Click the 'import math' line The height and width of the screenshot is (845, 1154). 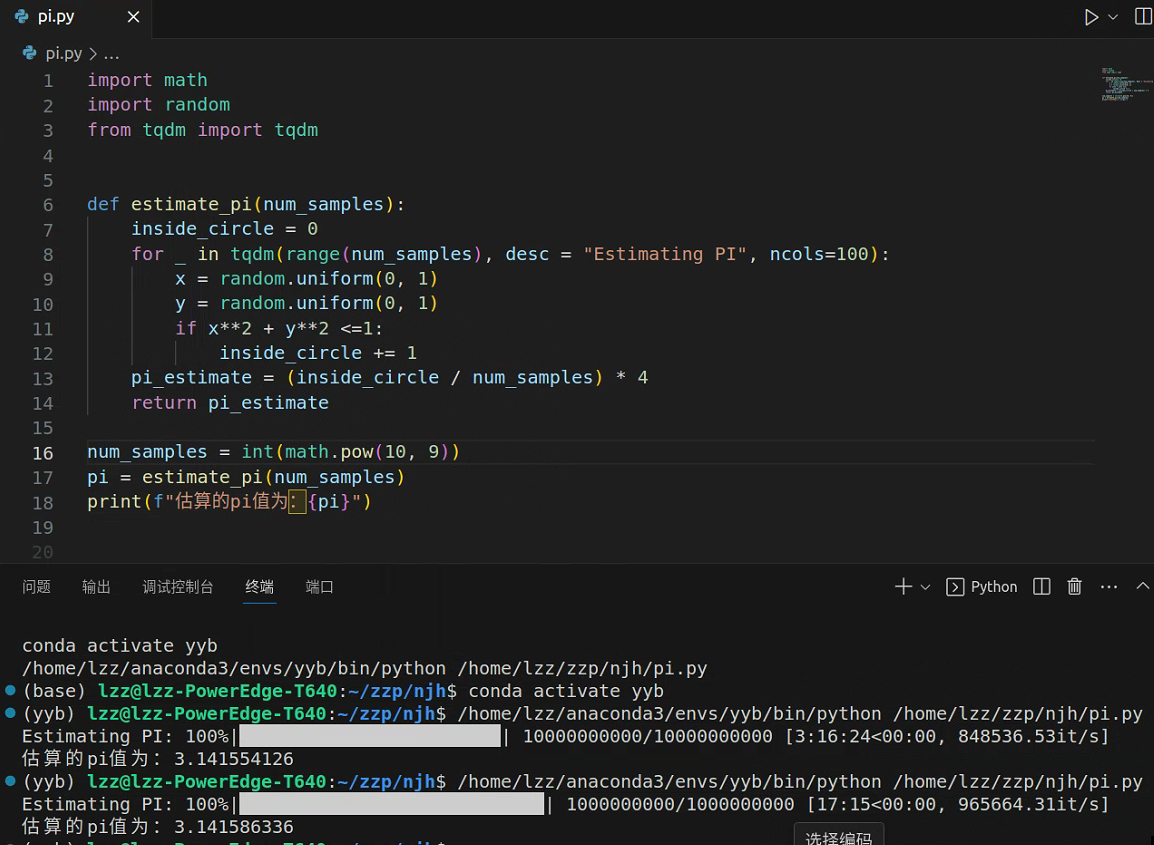pos(147,79)
